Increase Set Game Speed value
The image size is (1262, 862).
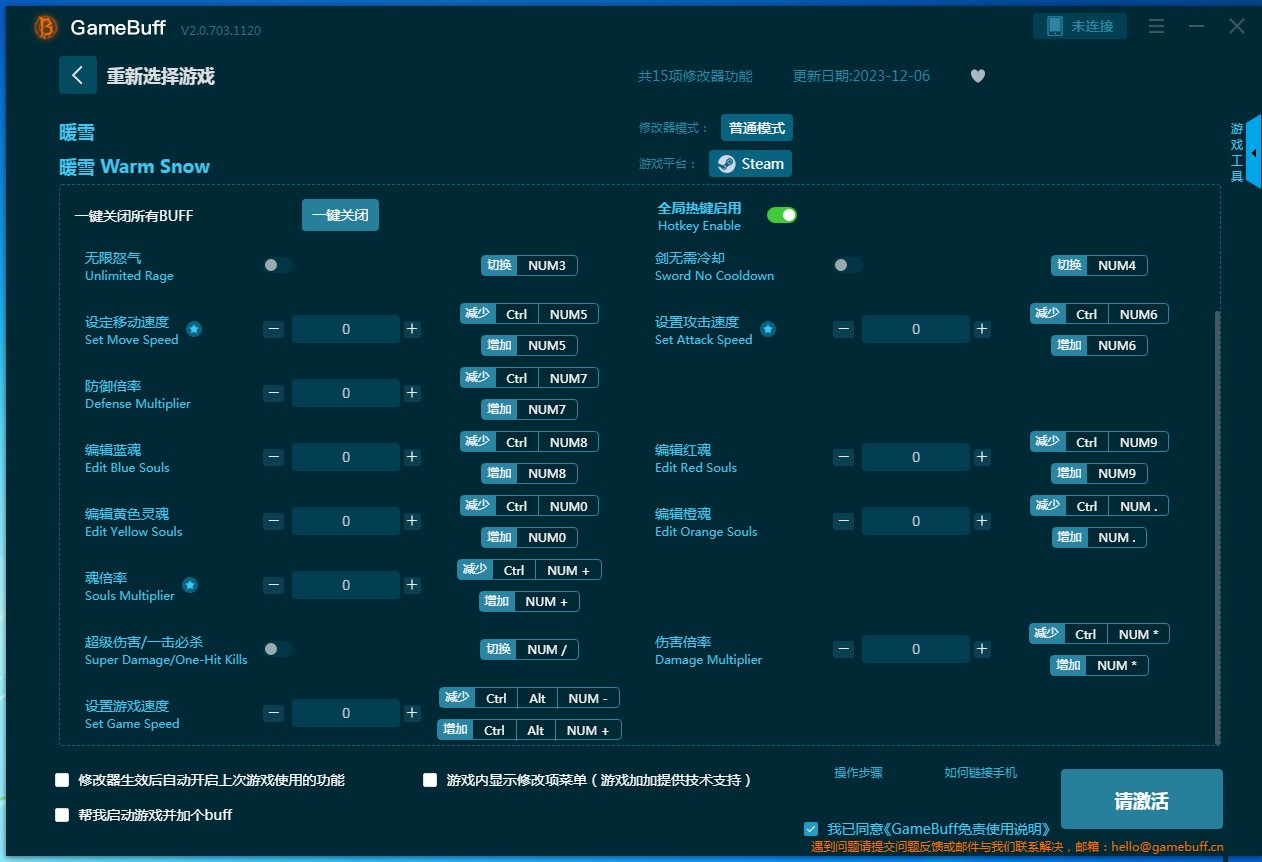411,713
